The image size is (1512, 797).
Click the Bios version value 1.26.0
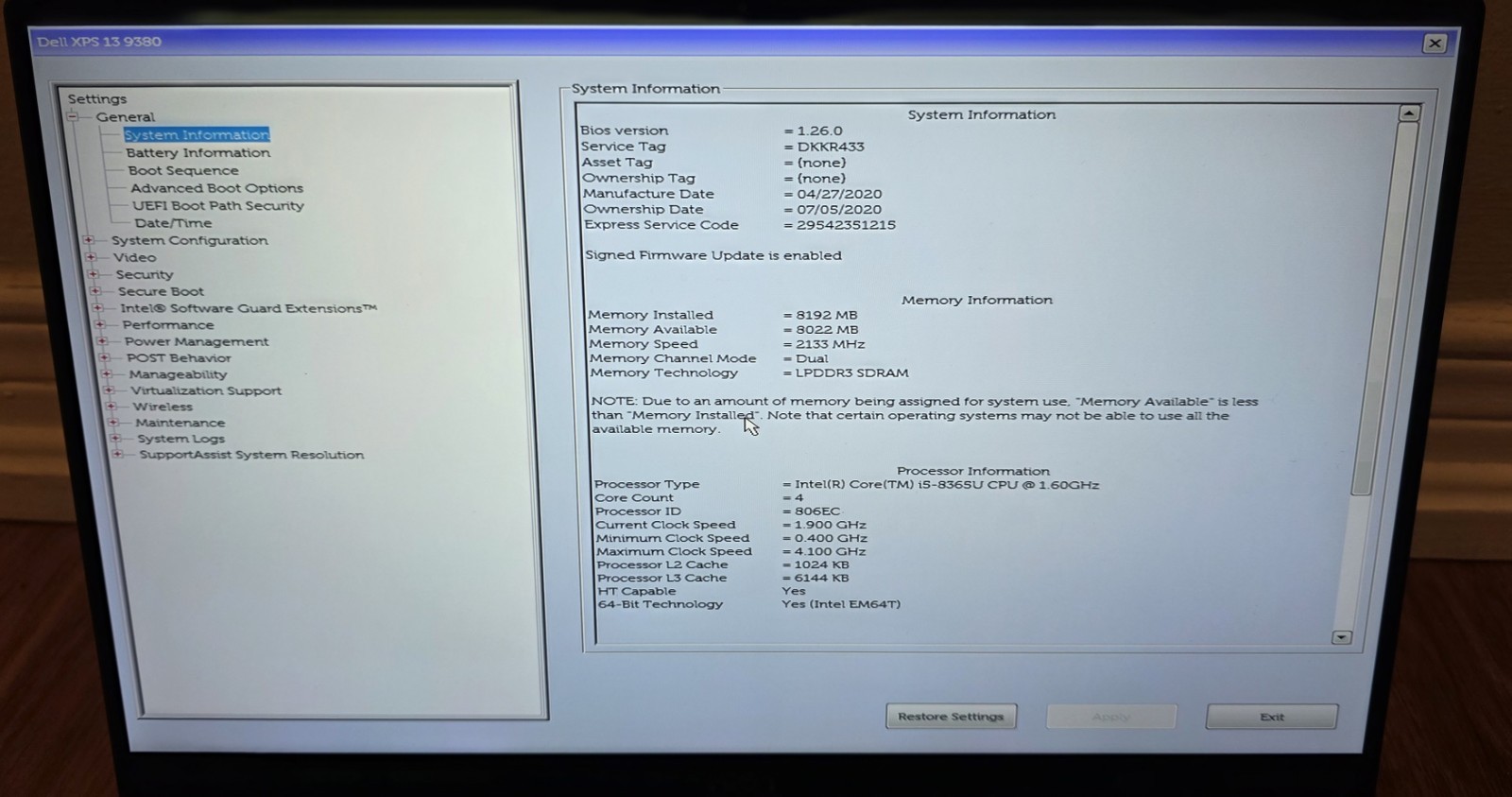(819, 131)
